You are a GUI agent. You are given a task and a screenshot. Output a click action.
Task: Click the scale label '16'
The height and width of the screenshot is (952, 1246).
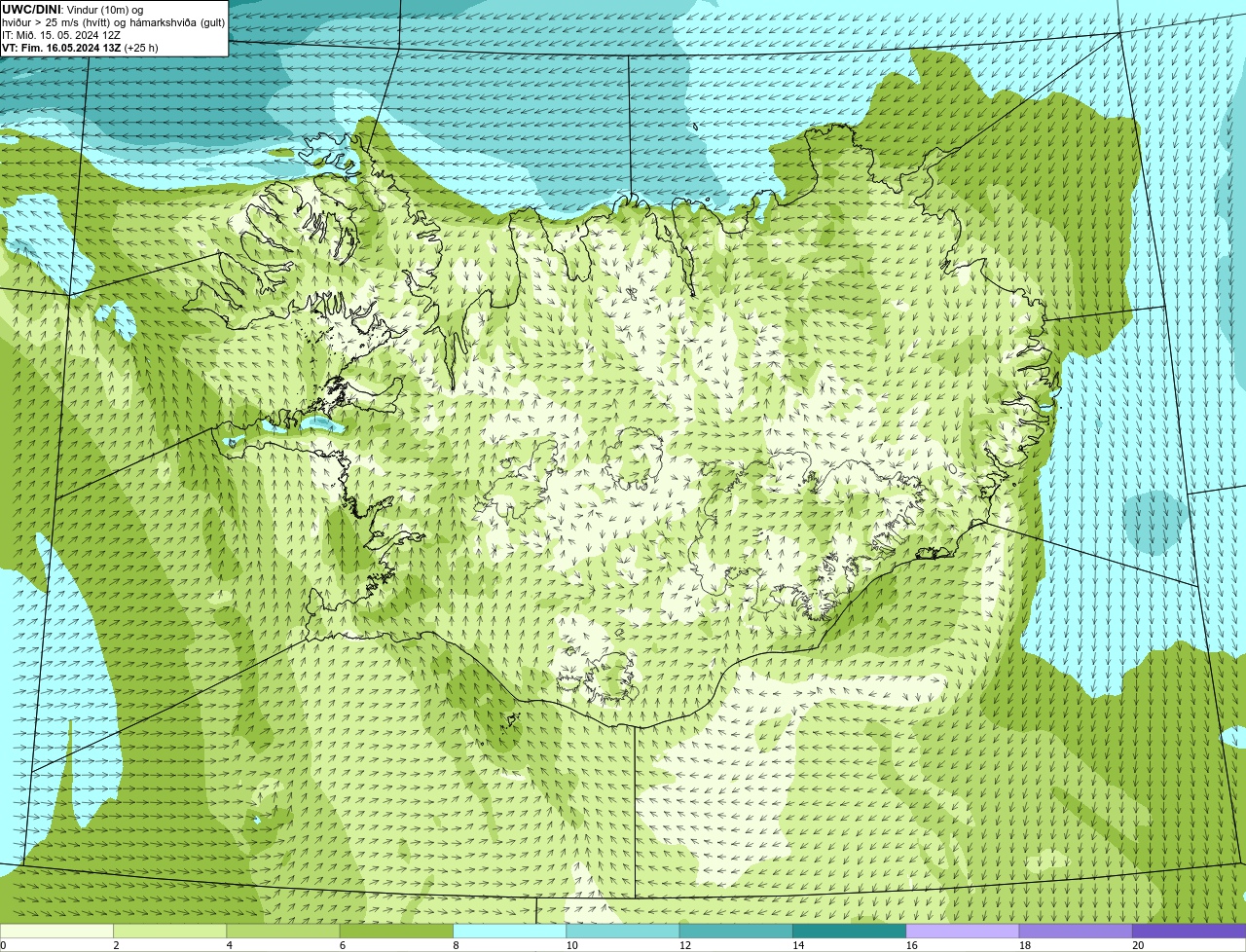[911, 945]
